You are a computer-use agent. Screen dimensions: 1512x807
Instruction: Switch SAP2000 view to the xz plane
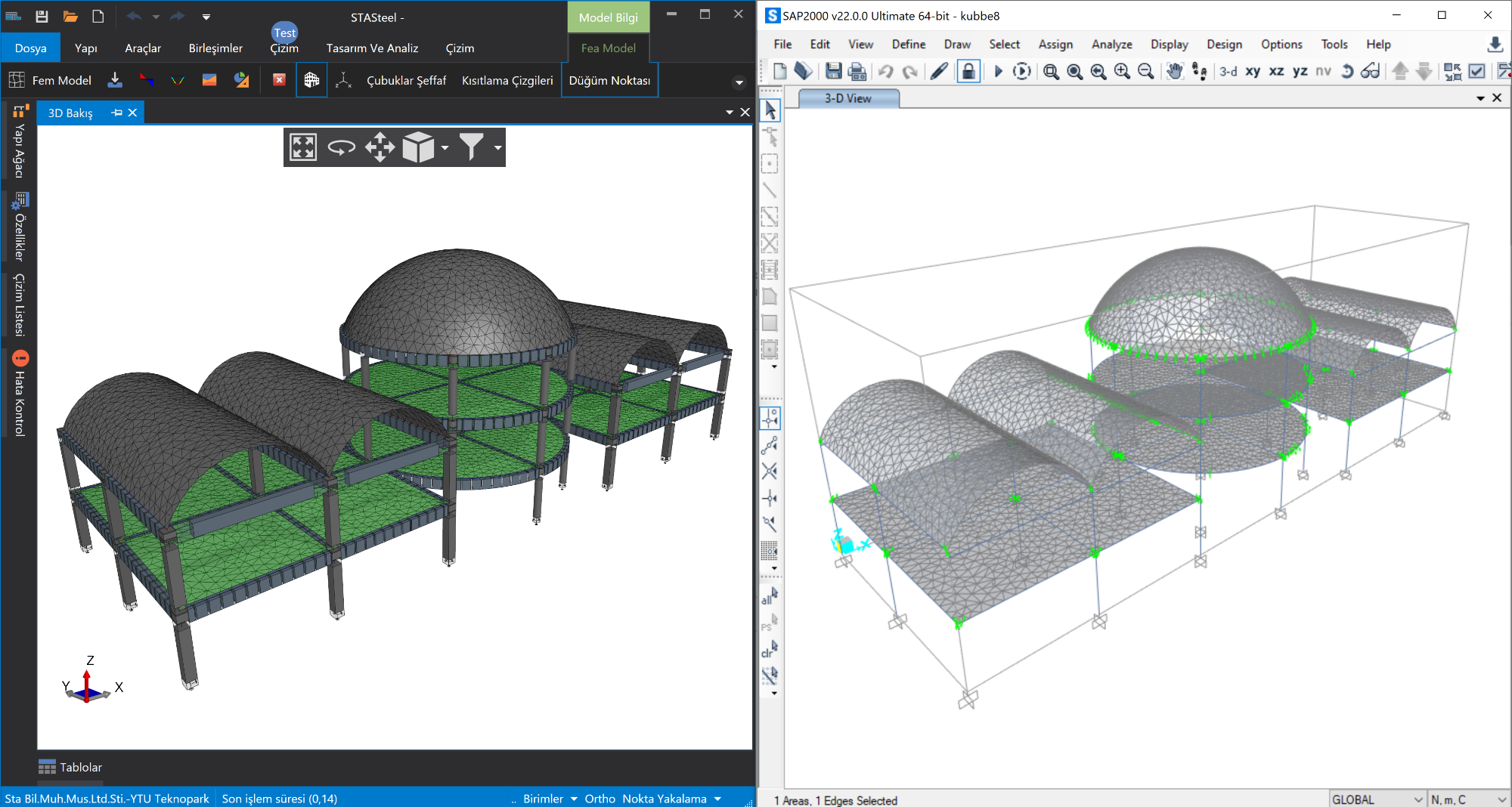tap(1276, 71)
